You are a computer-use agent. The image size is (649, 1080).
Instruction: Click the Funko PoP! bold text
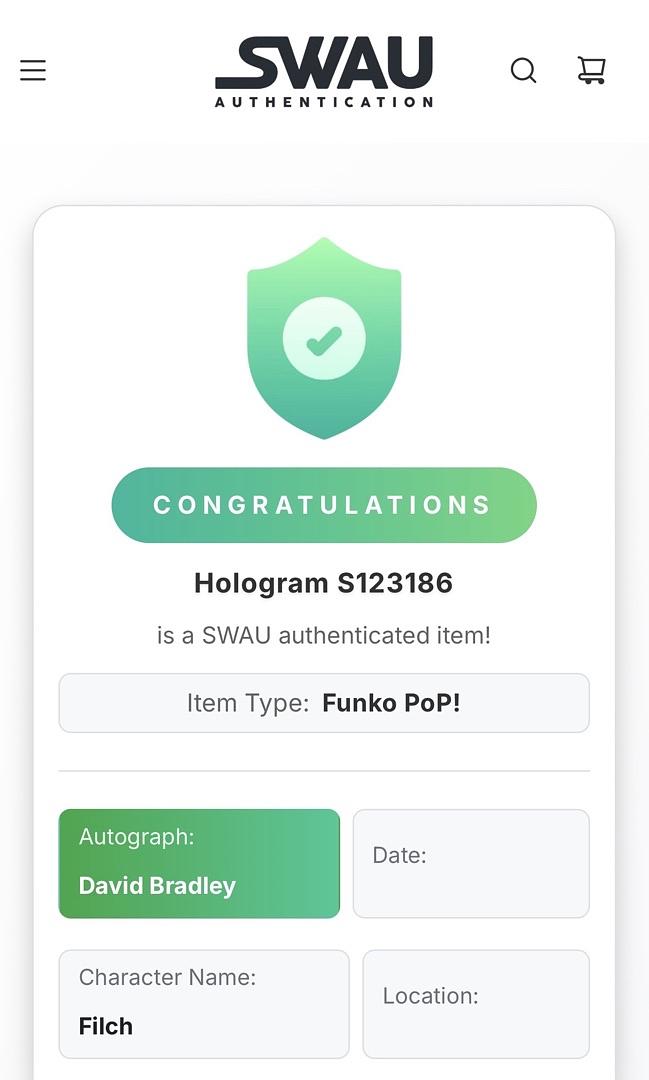[x=391, y=703]
